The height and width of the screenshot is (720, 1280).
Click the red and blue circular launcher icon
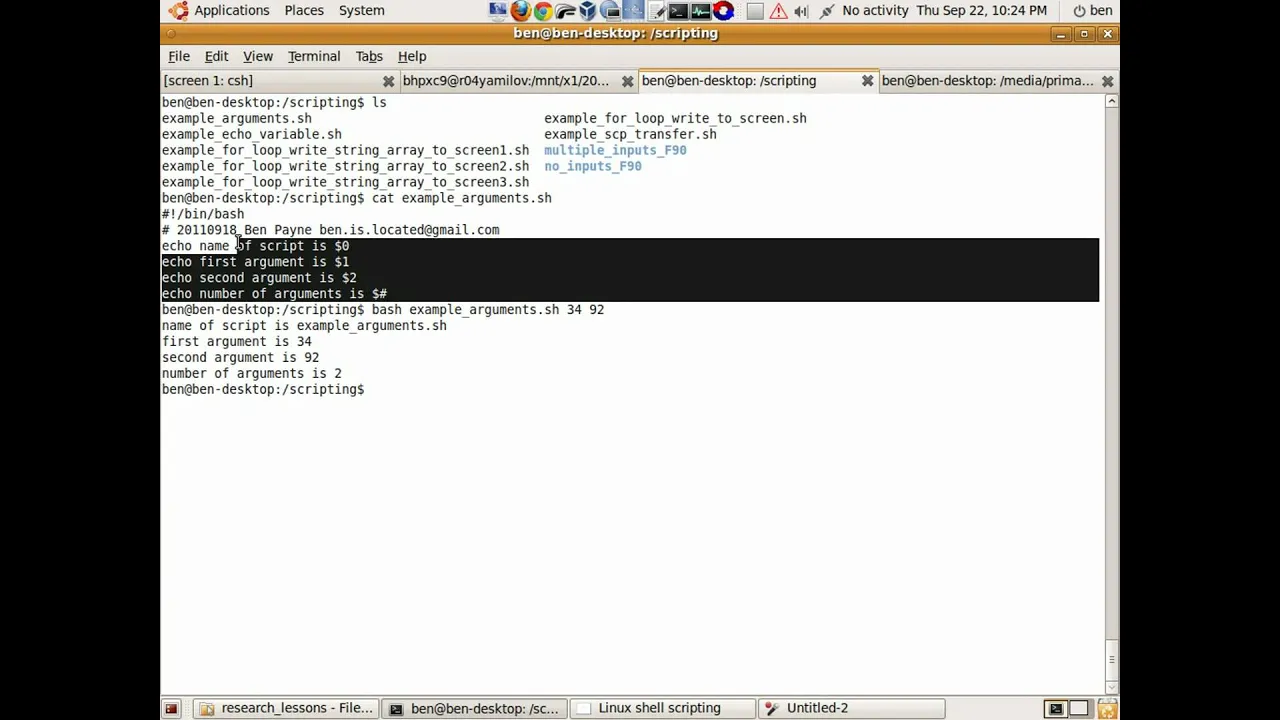[723, 11]
